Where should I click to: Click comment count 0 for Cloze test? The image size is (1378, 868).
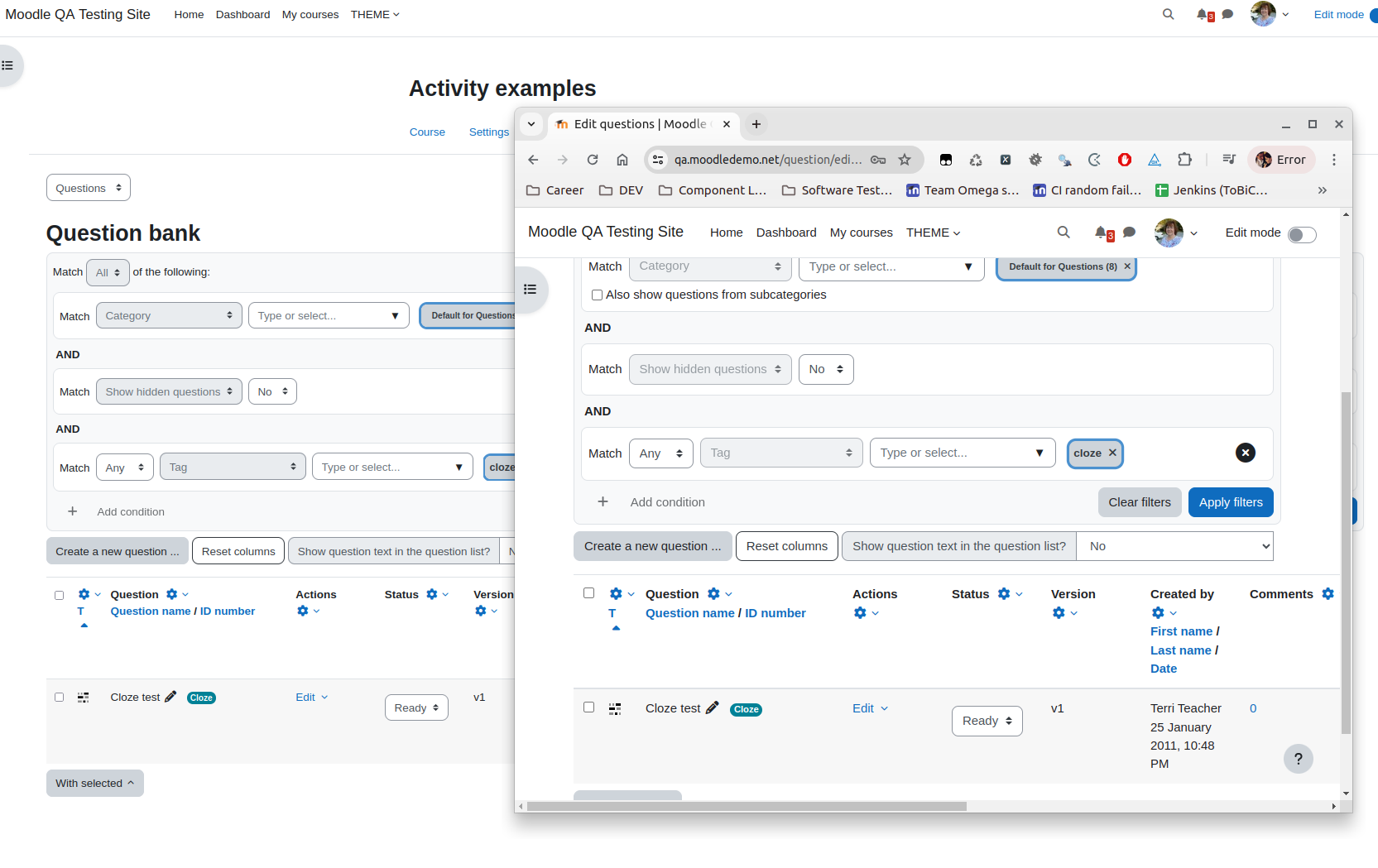pyautogui.click(x=1253, y=708)
